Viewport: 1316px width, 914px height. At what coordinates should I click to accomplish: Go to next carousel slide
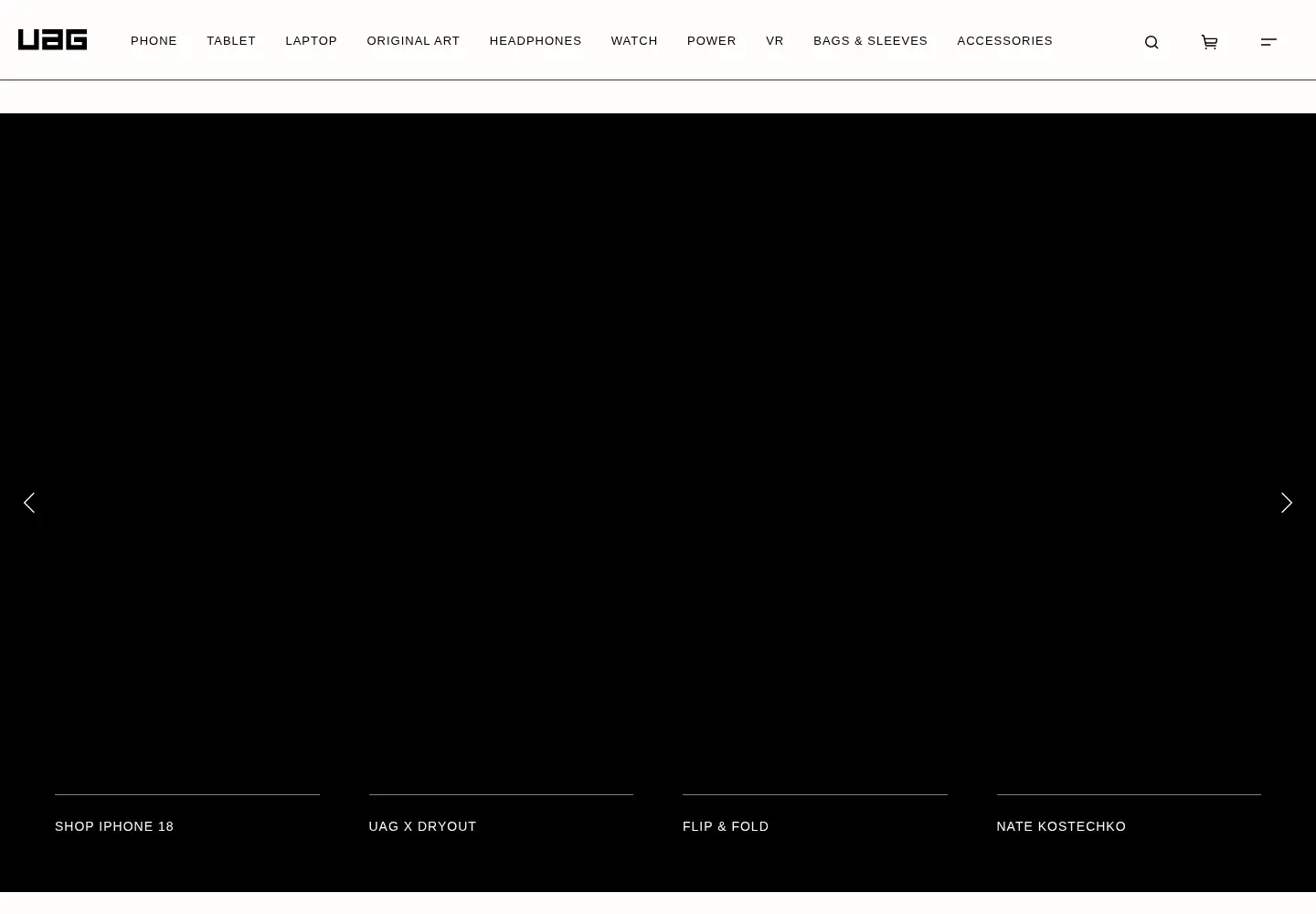[x=1286, y=503]
